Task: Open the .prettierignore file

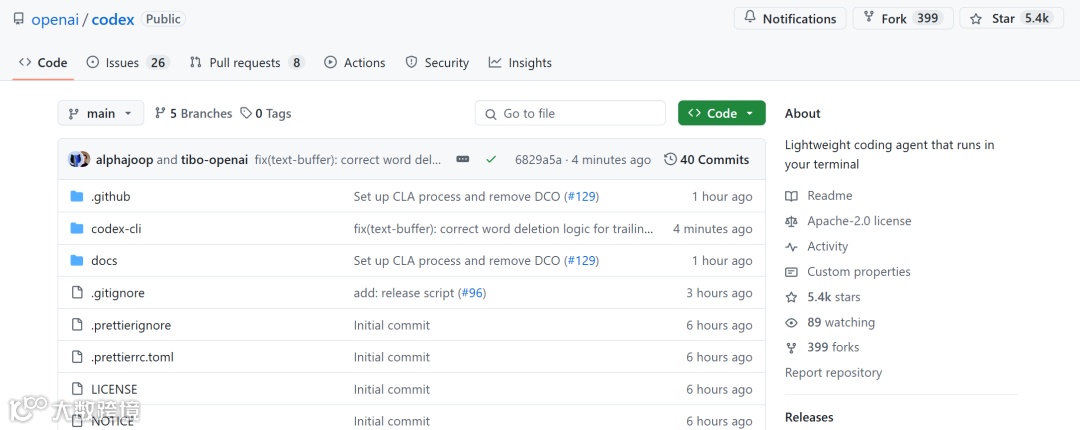Action: pyautogui.click(x=131, y=325)
